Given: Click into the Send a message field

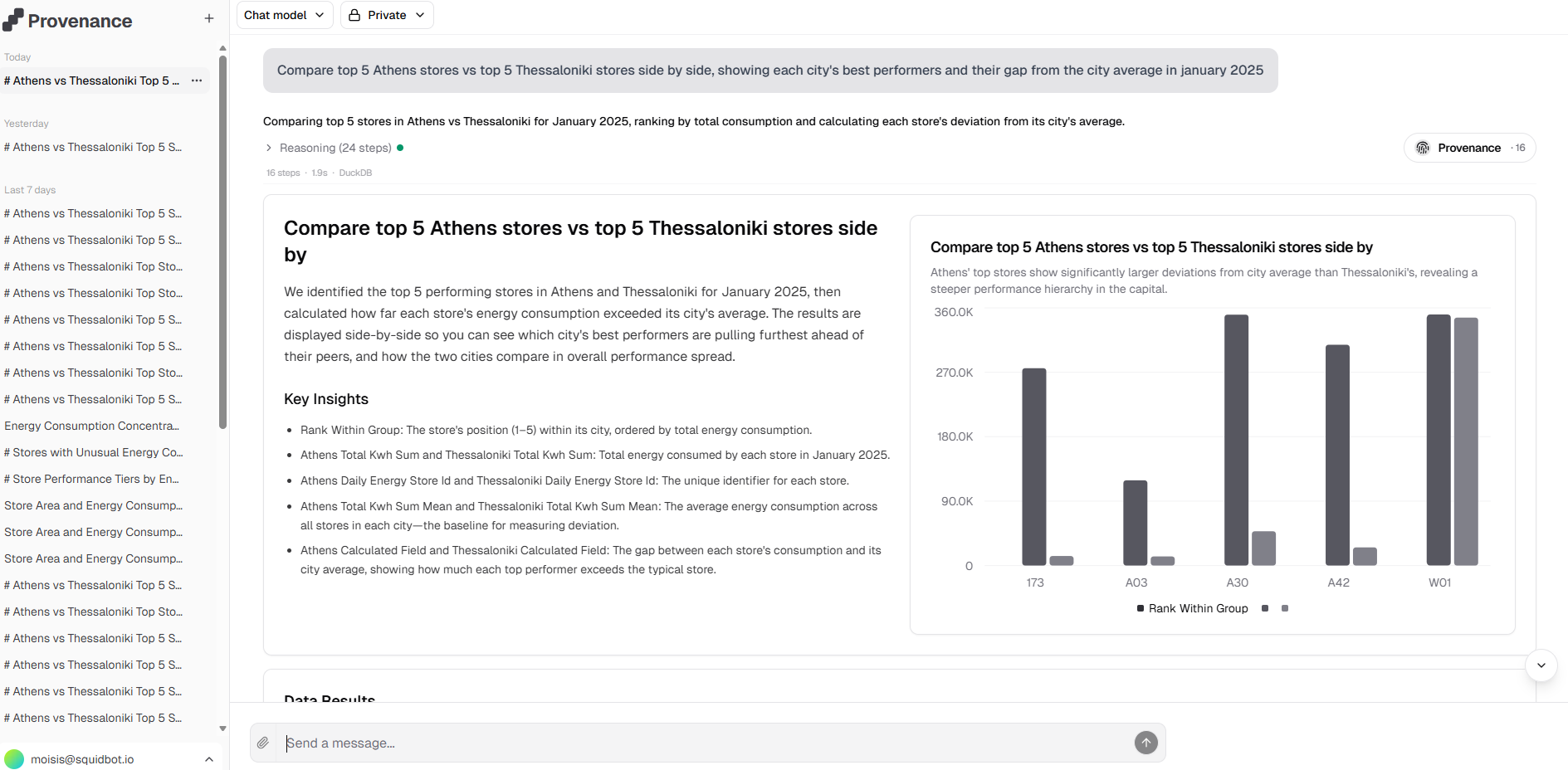Looking at the screenshot, I should click(706, 743).
